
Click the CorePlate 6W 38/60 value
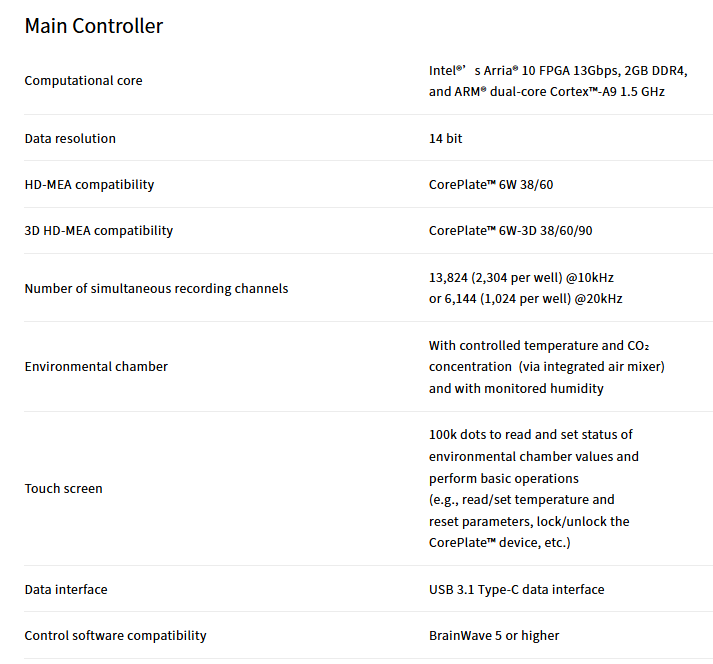(491, 185)
